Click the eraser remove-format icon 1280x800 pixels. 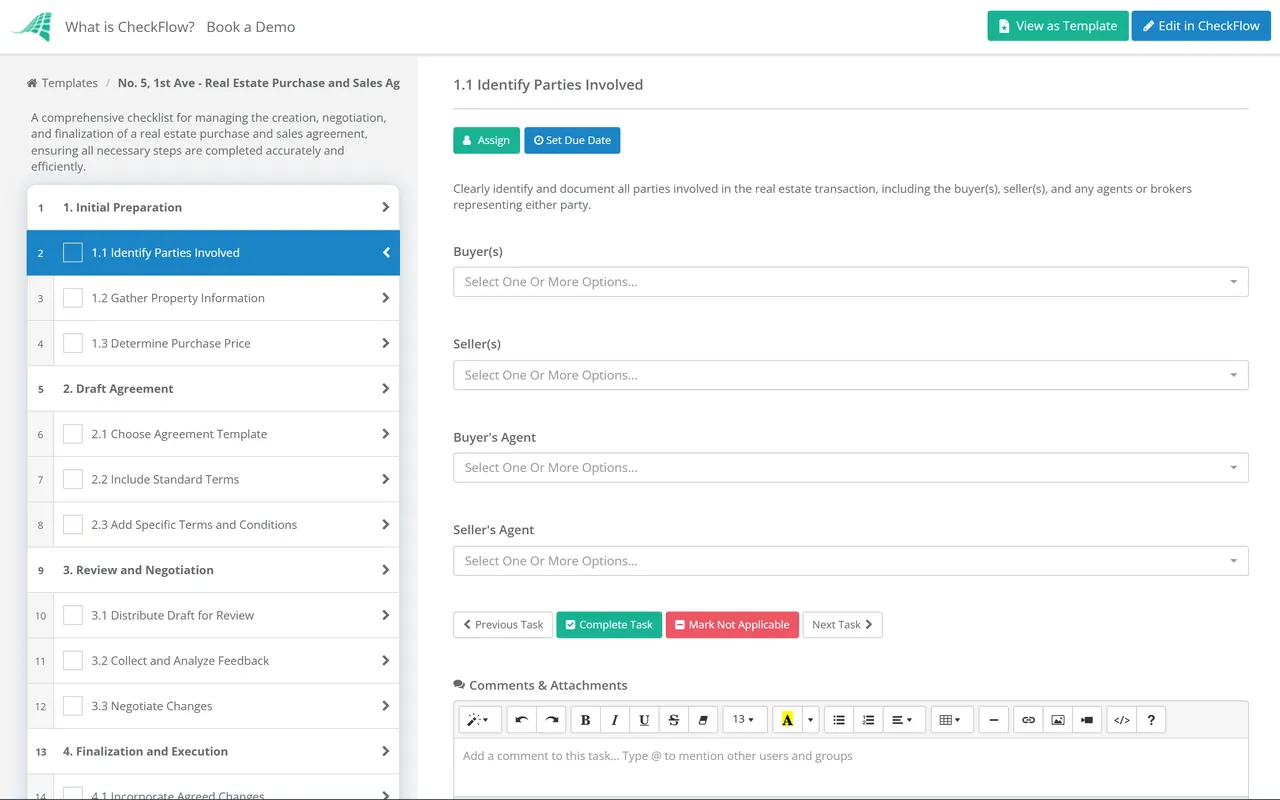click(x=703, y=720)
